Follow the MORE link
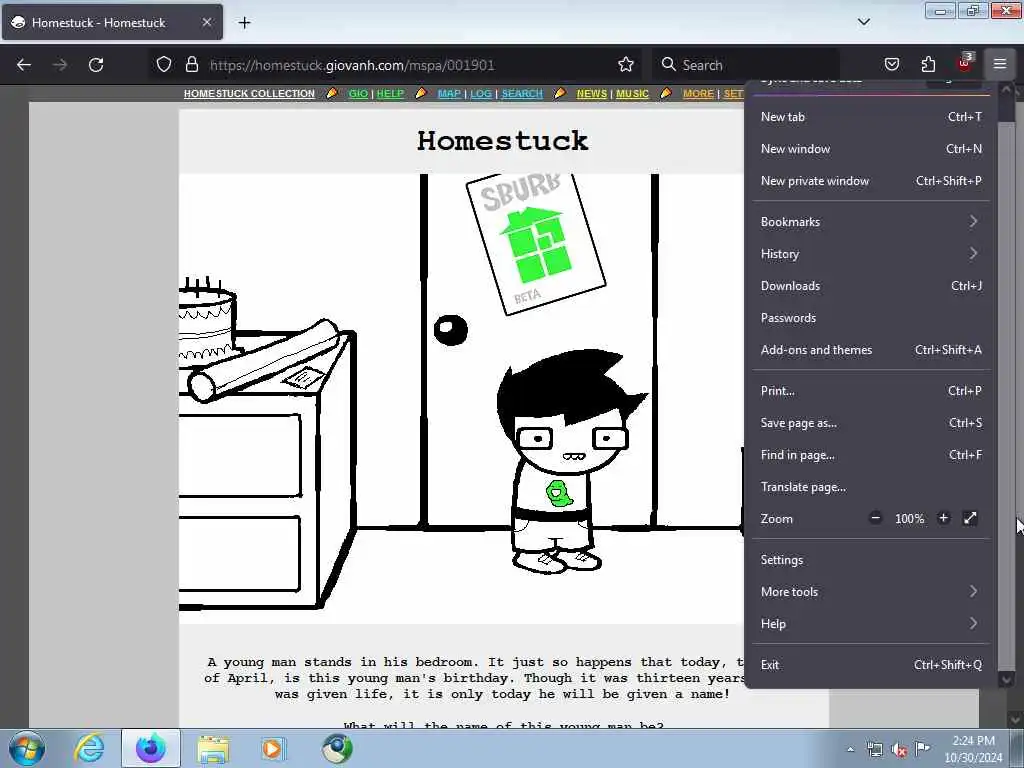Screen dimensions: 1024x768 [698, 93]
